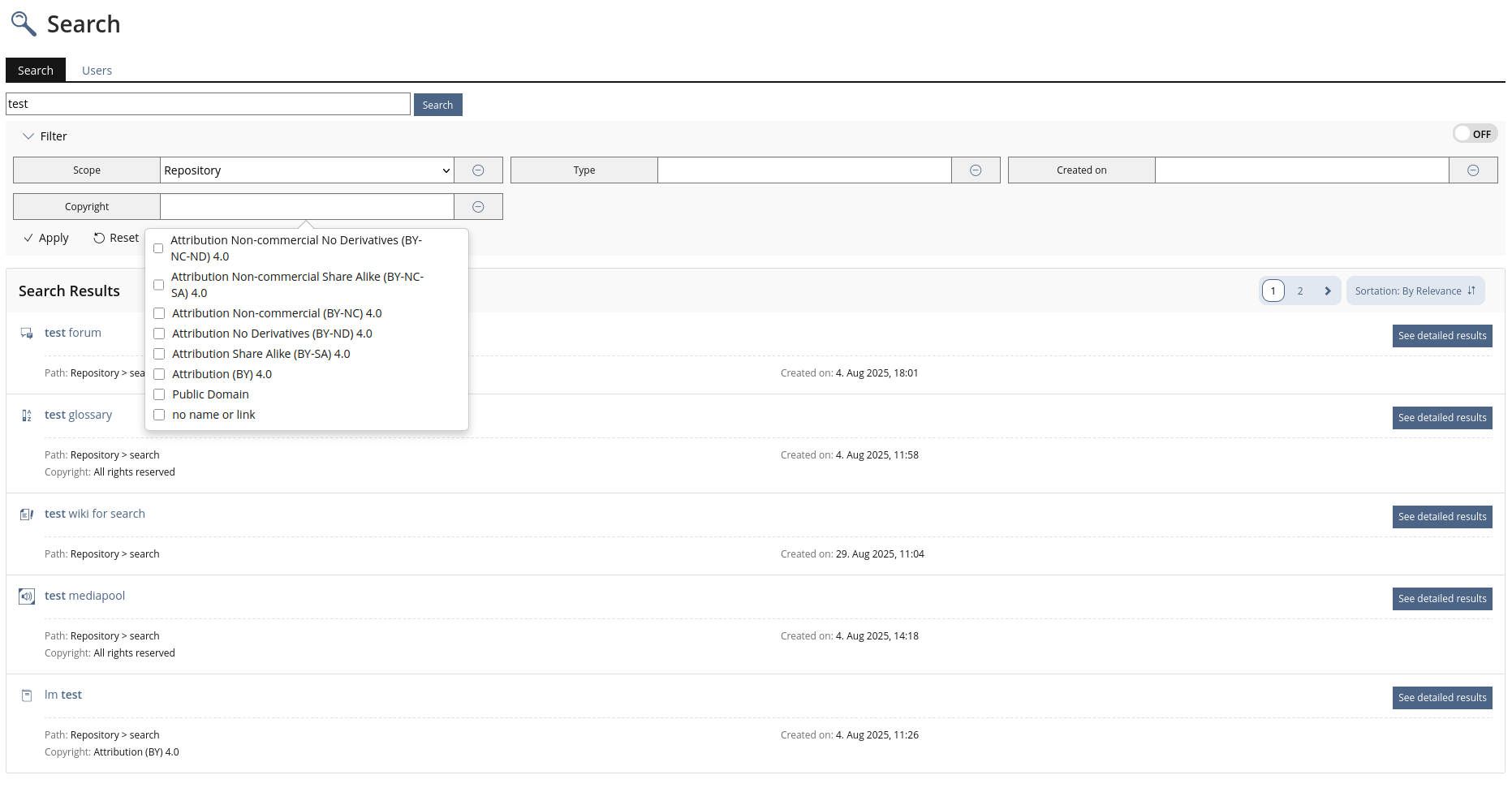Screen dimensions: 1512x788
Task: Select the 'no name or link' checkbox
Action: (159, 415)
